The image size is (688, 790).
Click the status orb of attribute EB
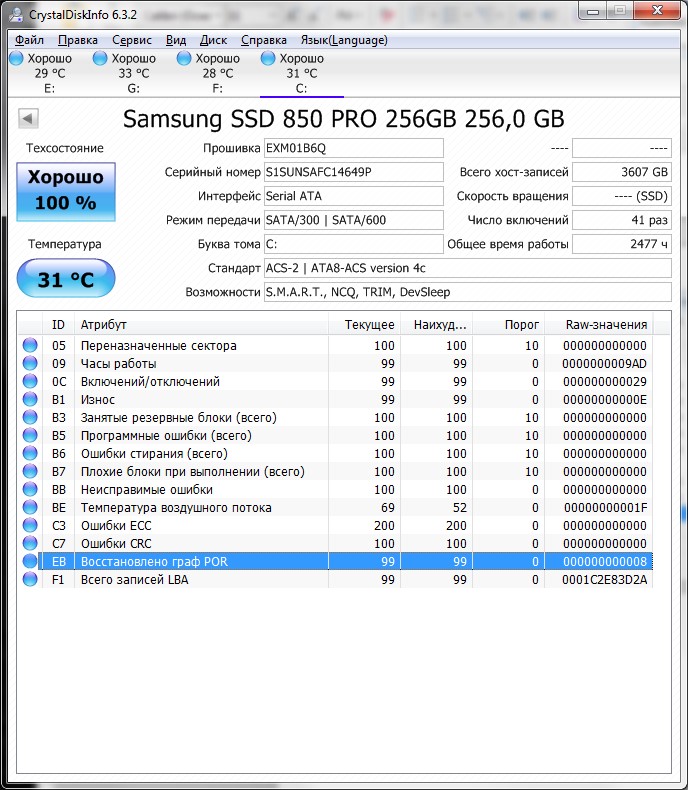[x=30, y=561]
